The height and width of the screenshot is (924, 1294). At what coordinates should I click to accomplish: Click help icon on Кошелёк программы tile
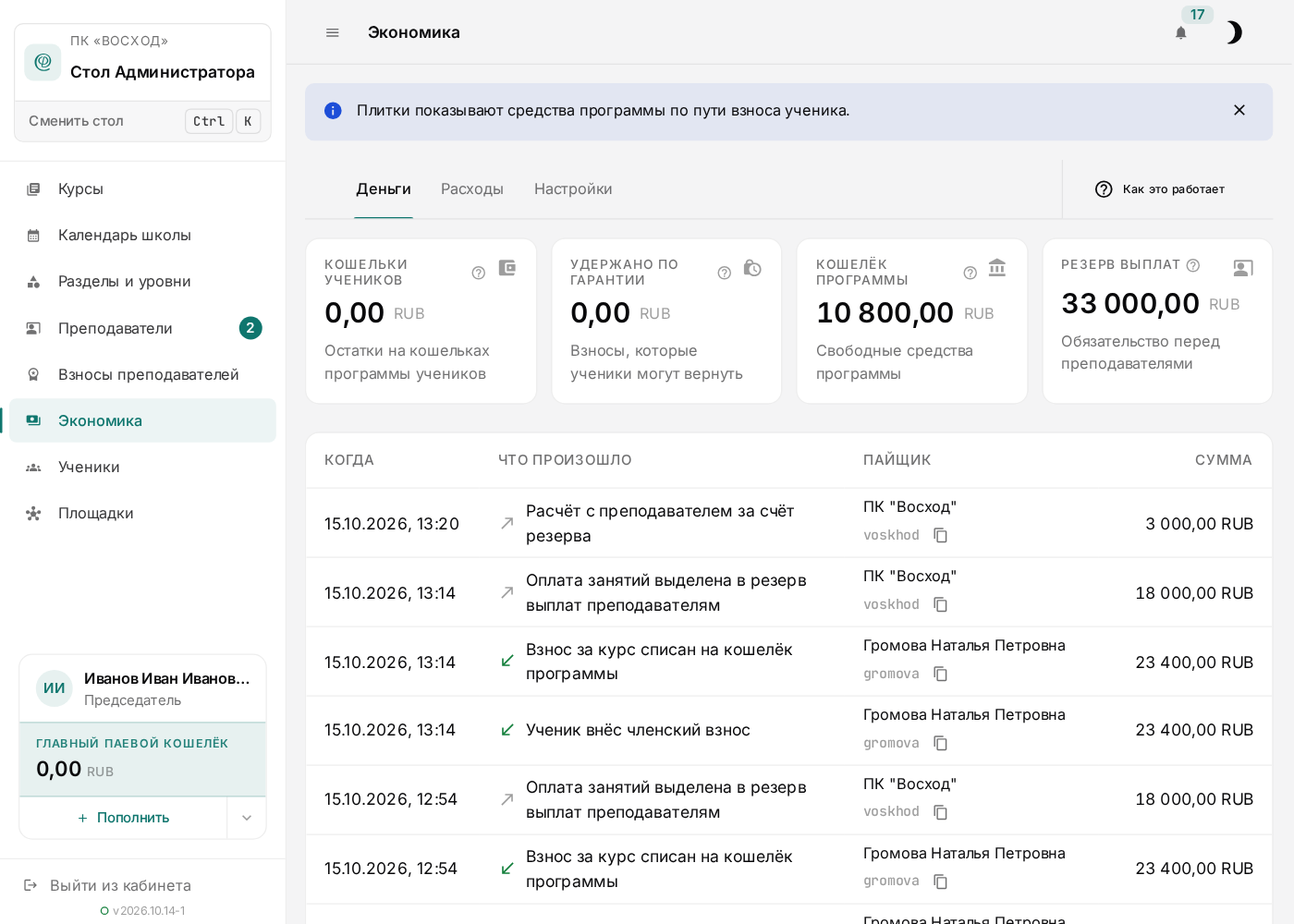pyautogui.click(x=970, y=273)
